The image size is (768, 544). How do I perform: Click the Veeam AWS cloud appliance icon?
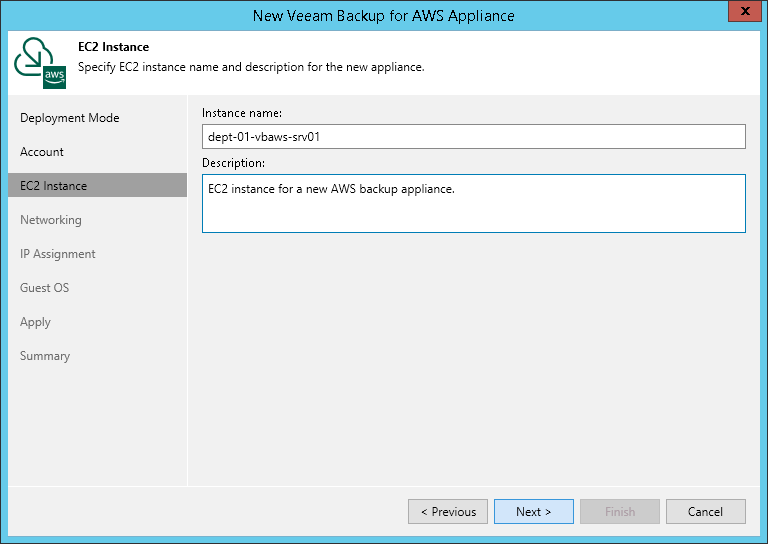(x=40, y=63)
